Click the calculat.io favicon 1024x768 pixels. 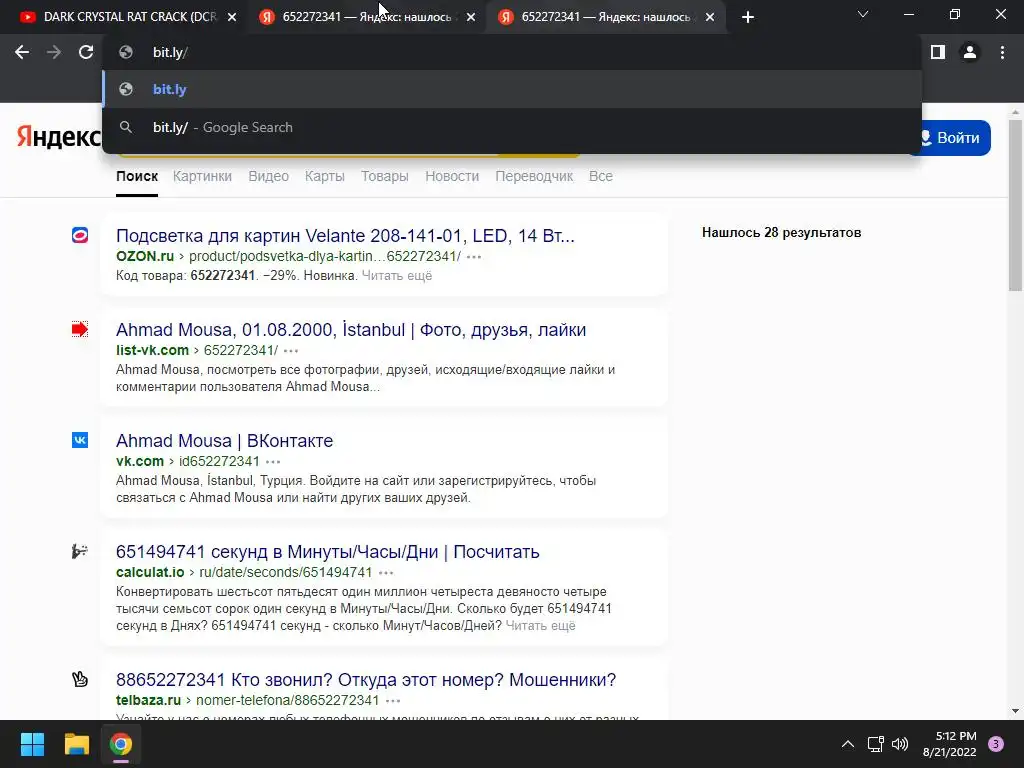[x=80, y=551]
